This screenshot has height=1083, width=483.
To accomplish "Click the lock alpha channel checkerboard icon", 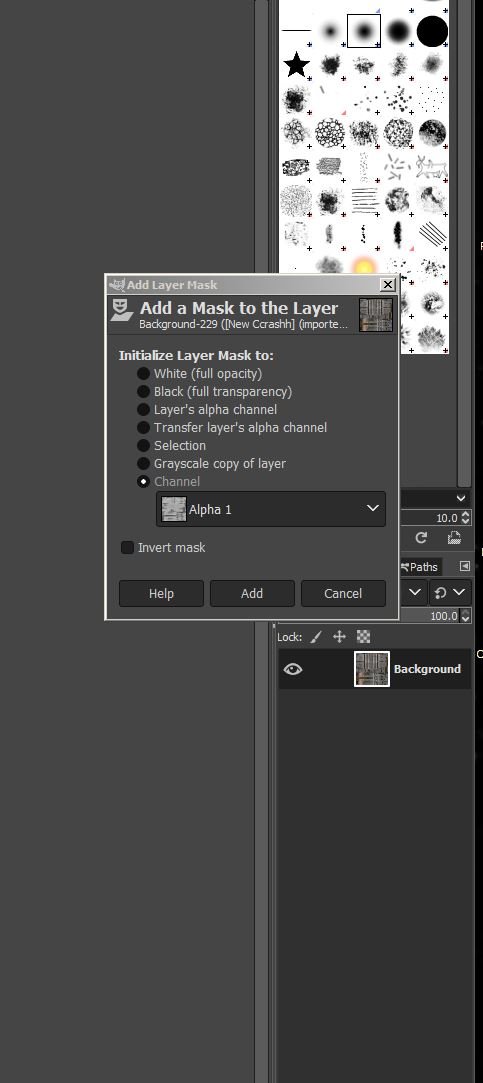I will pyautogui.click(x=363, y=637).
